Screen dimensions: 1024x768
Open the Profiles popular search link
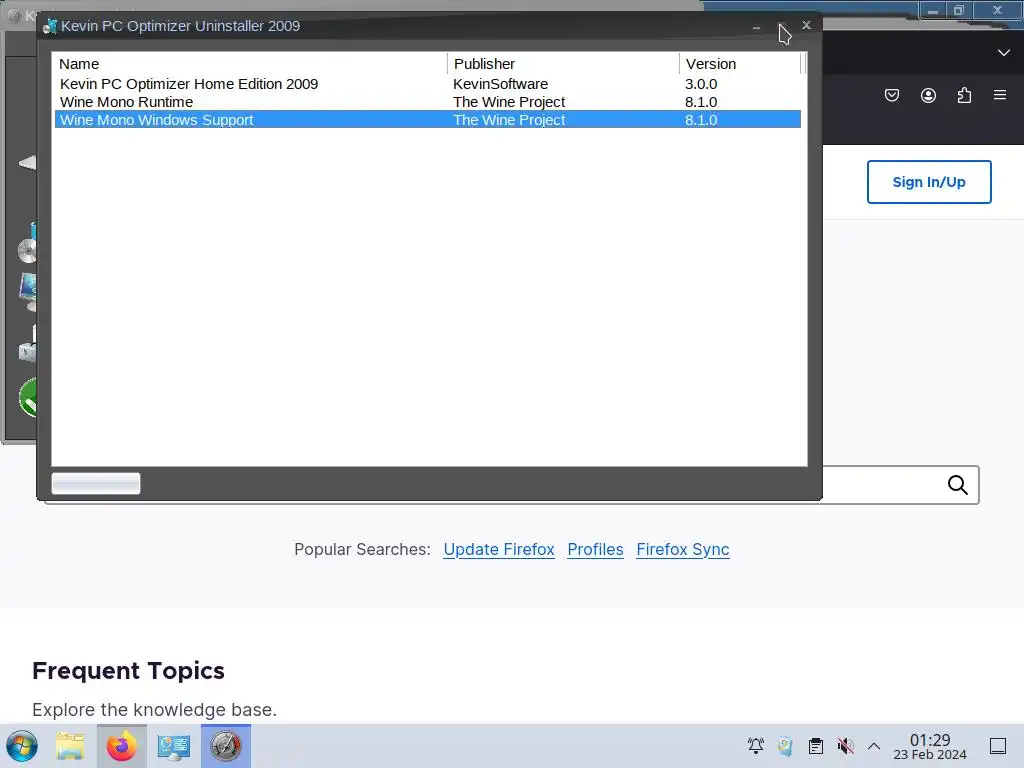pyautogui.click(x=595, y=550)
